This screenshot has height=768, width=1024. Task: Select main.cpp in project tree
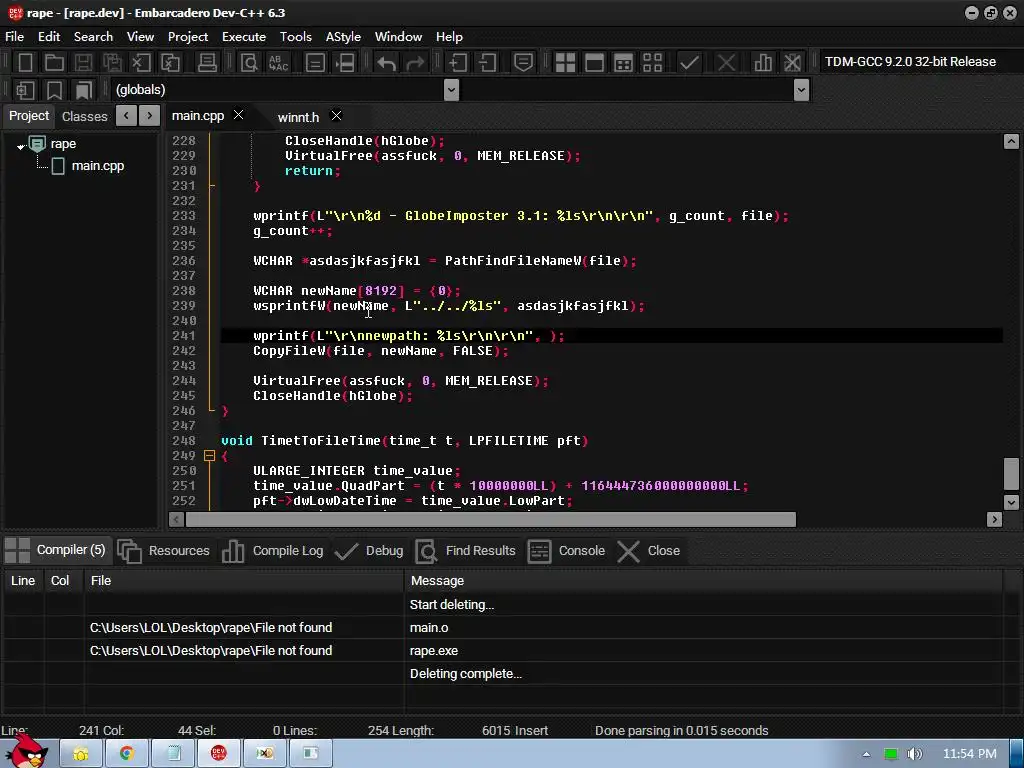click(98, 166)
